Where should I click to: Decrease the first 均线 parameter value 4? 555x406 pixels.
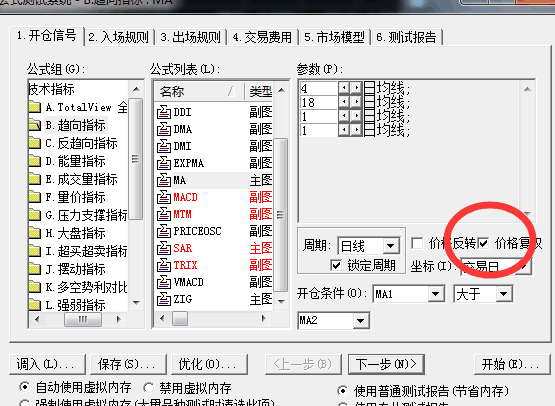click(x=344, y=87)
